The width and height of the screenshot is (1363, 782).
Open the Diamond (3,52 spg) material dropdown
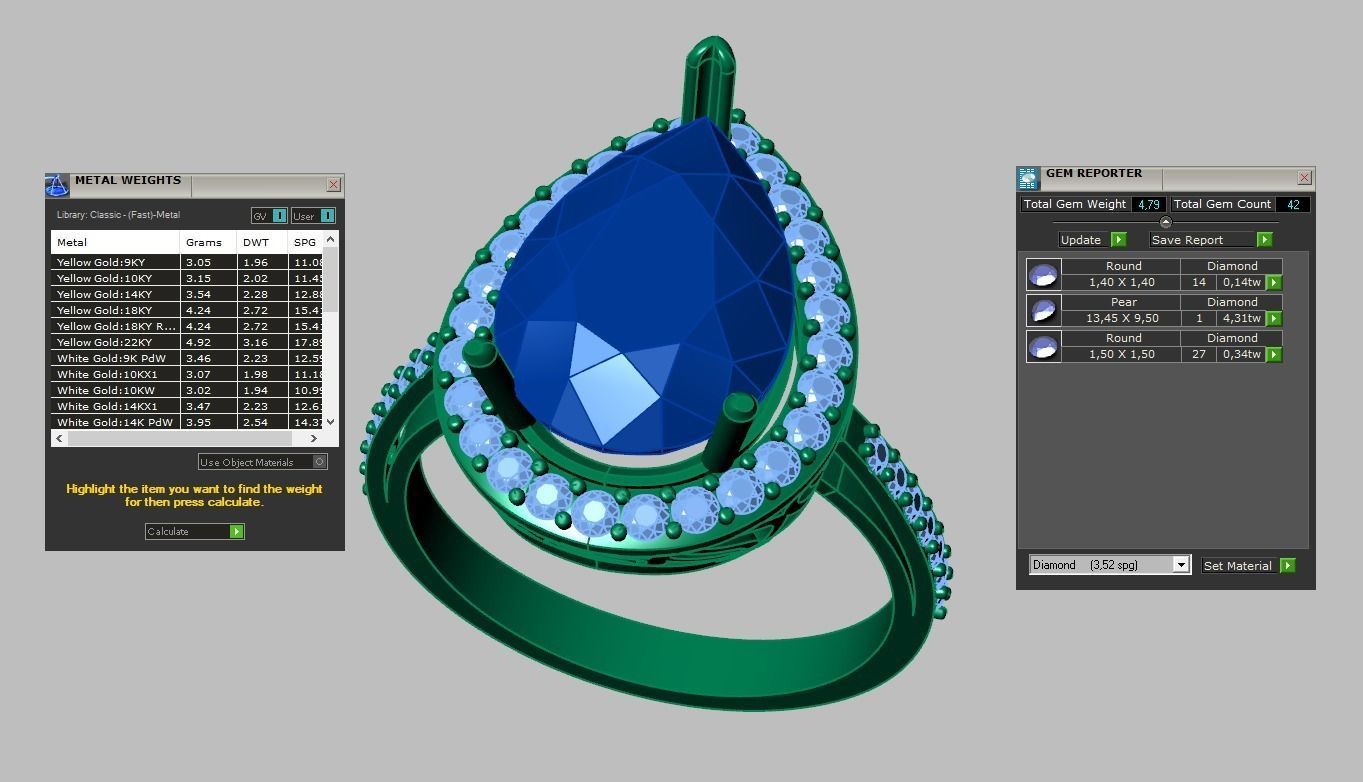pos(1181,565)
